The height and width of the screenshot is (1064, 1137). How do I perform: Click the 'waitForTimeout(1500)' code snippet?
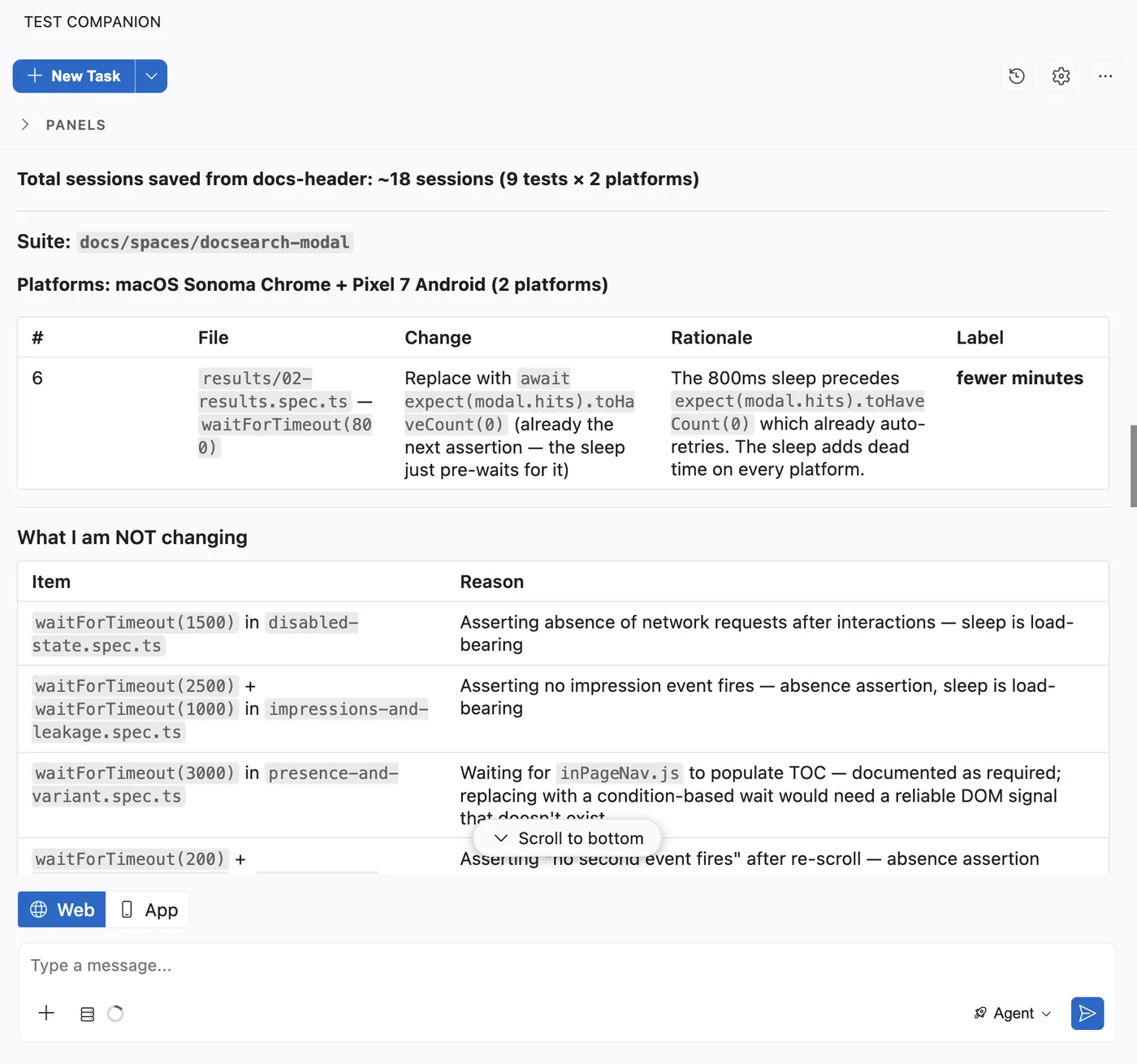[x=136, y=622]
